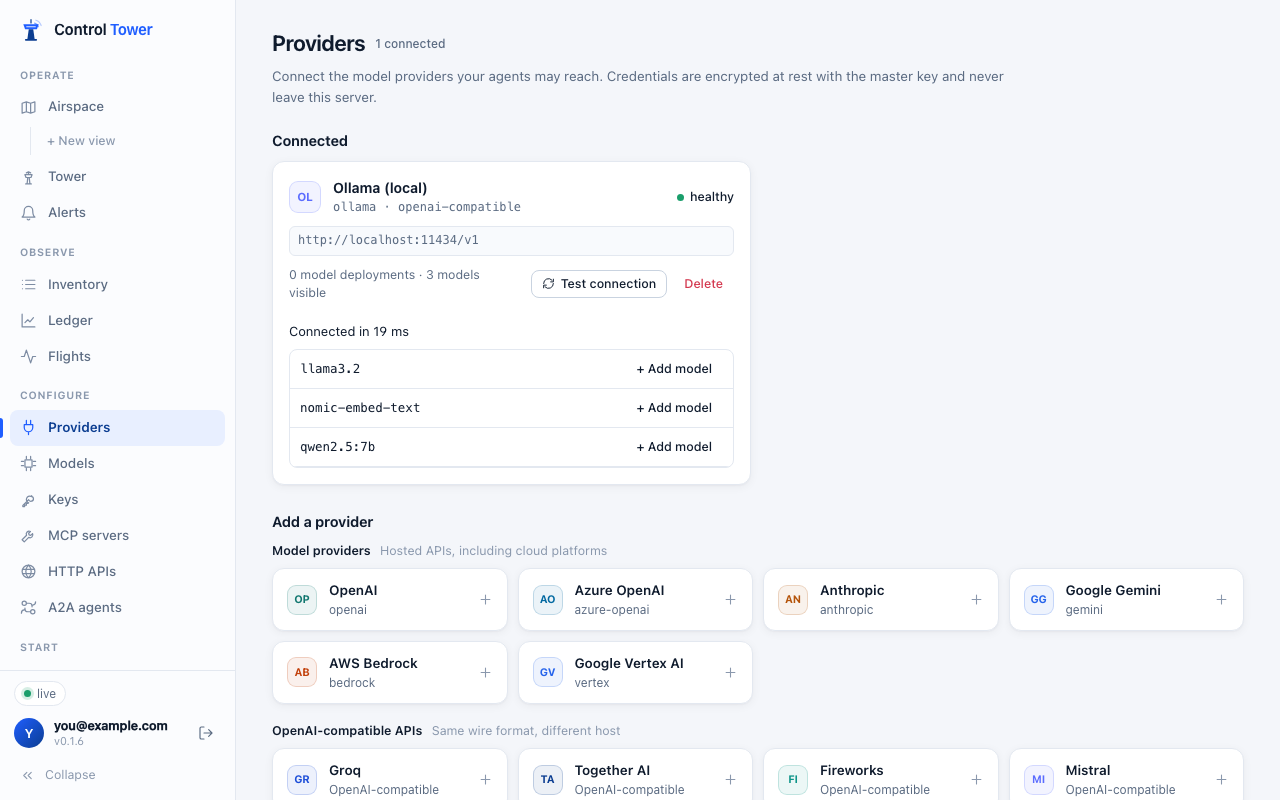1280x800 pixels.
Task: Click the Keys key icon
Action: click(28, 500)
